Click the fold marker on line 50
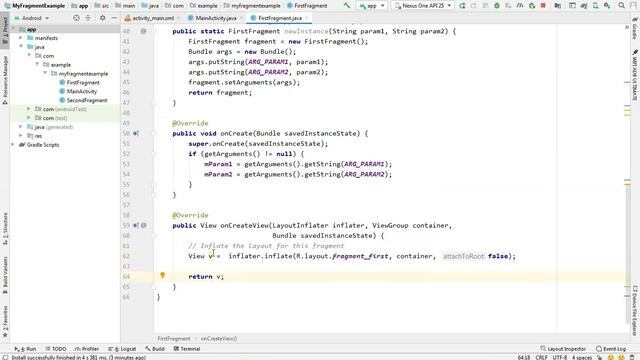This screenshot has height=360, width=640. coord(154,133)
